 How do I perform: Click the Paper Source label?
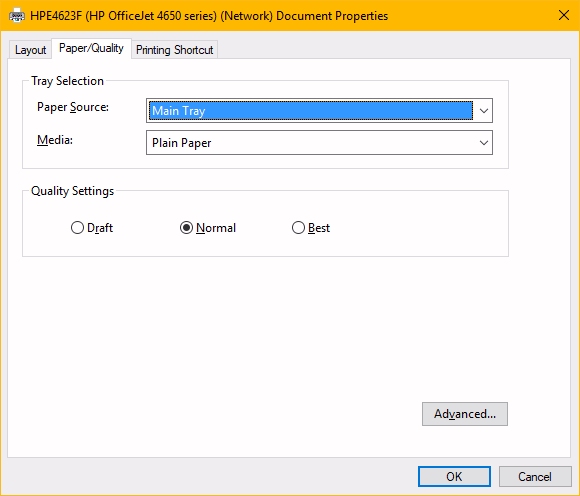pyautogui.click(x=73, y=107)
